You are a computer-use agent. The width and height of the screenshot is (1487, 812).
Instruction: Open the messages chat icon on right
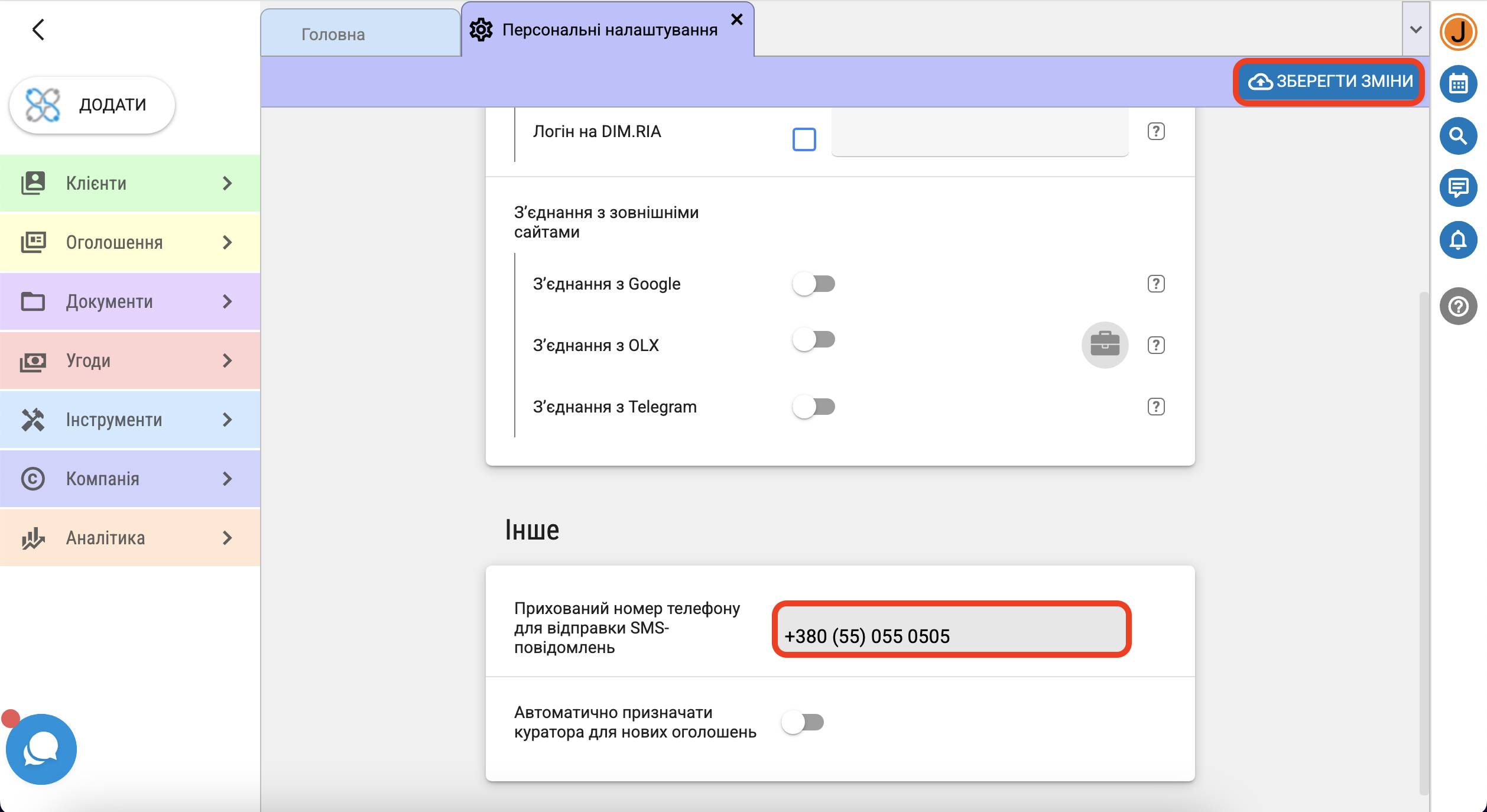pos(1458,188)
